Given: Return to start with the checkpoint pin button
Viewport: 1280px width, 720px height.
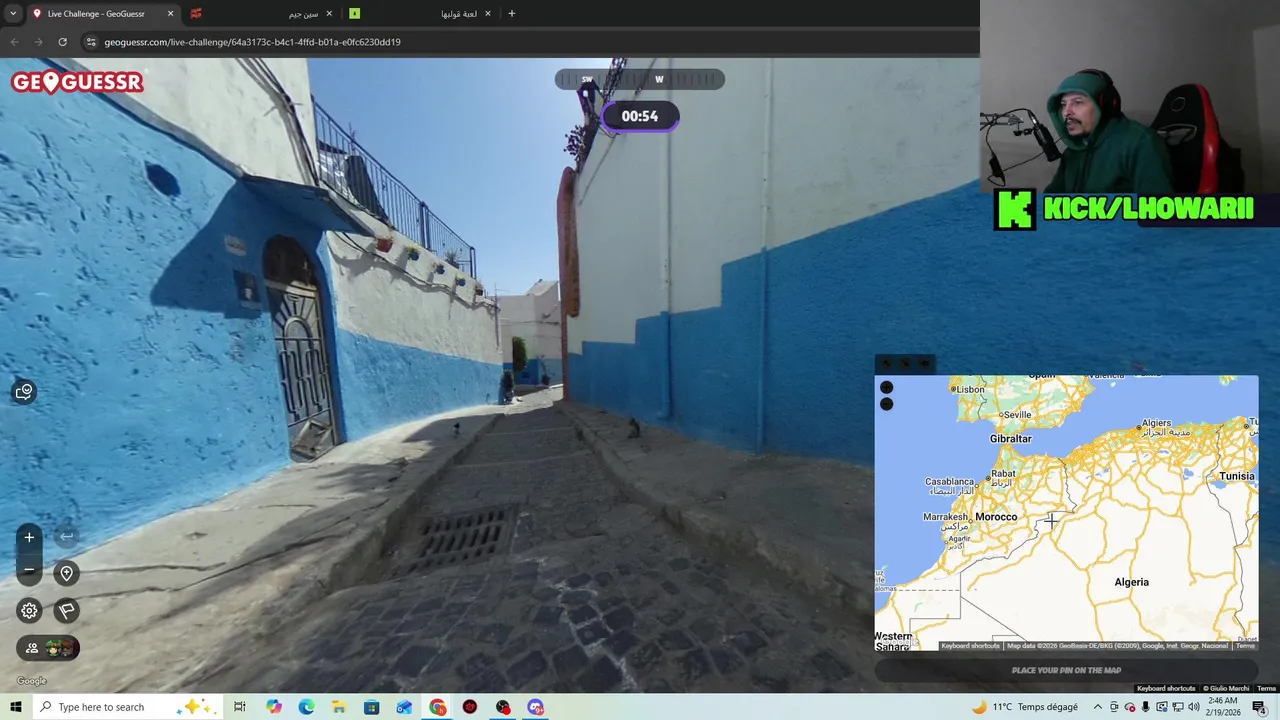Looking at the screenshot, I should 66,573.
